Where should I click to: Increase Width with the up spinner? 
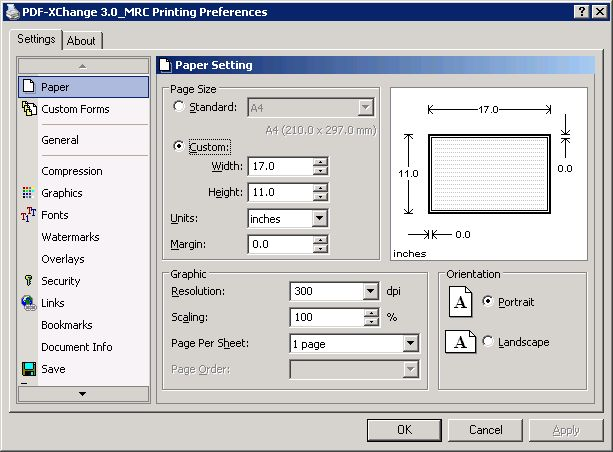320,161
